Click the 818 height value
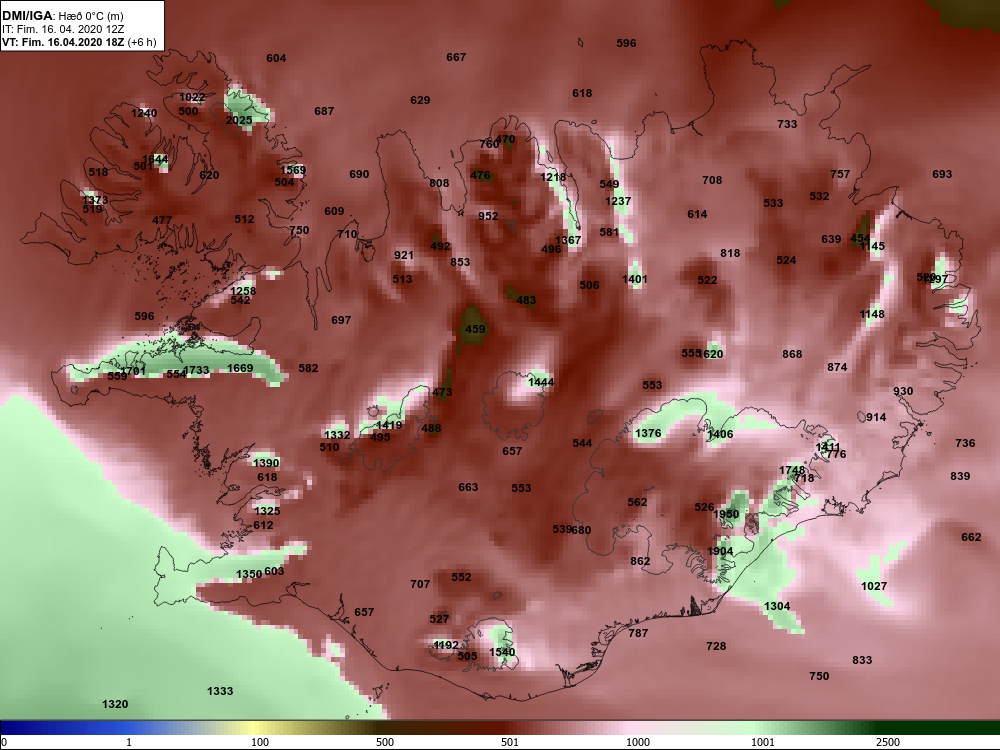1000x750 pixels. (x=730, y=253)
